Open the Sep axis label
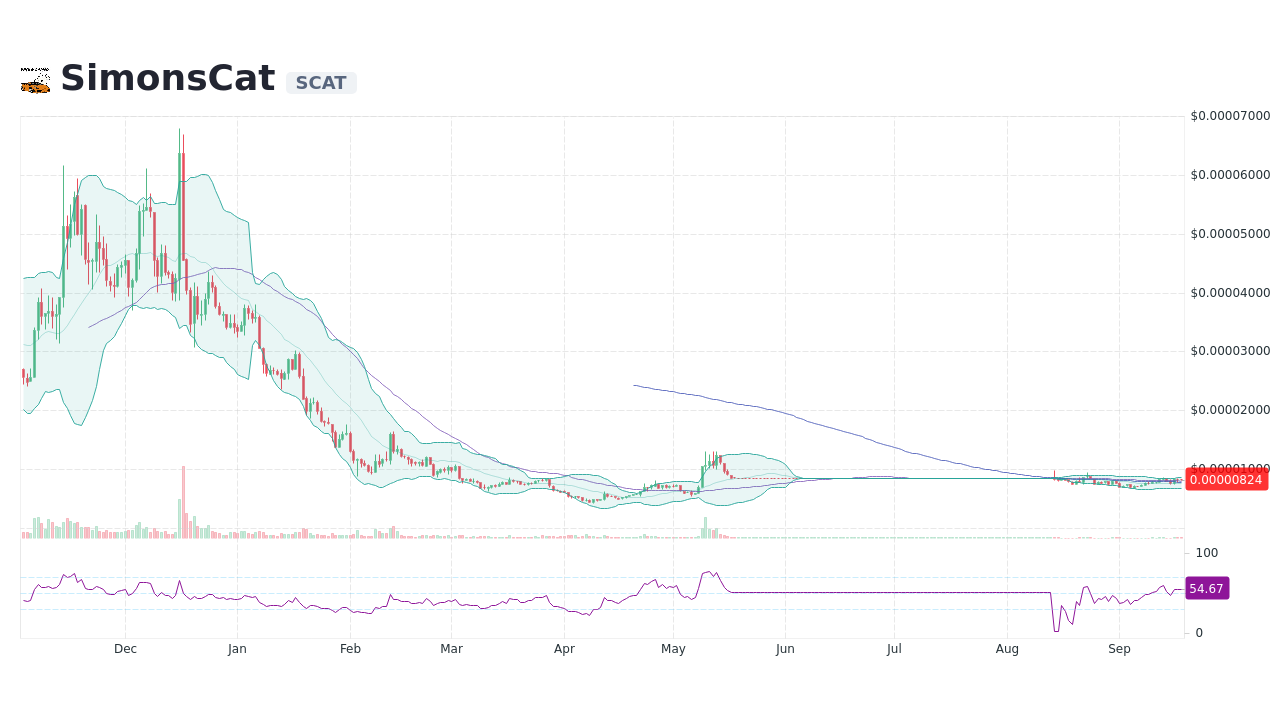The width and height of the screenshot is (1280, 720). click(1119, 649)
